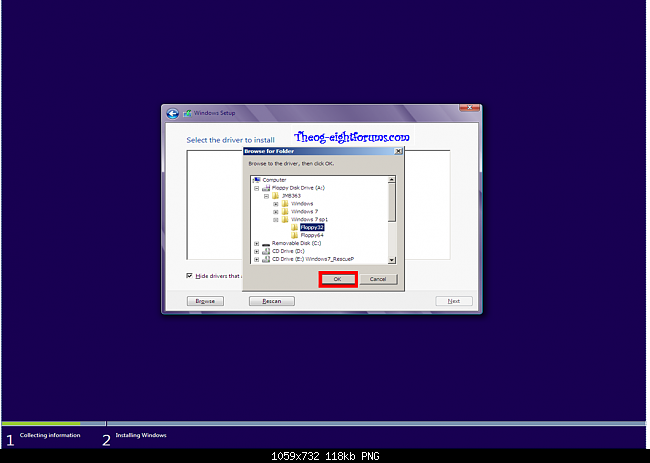
Task: Select 'CD Drive (E:) Windows7_RescueP' label
Action: click(x=313, y=259)
